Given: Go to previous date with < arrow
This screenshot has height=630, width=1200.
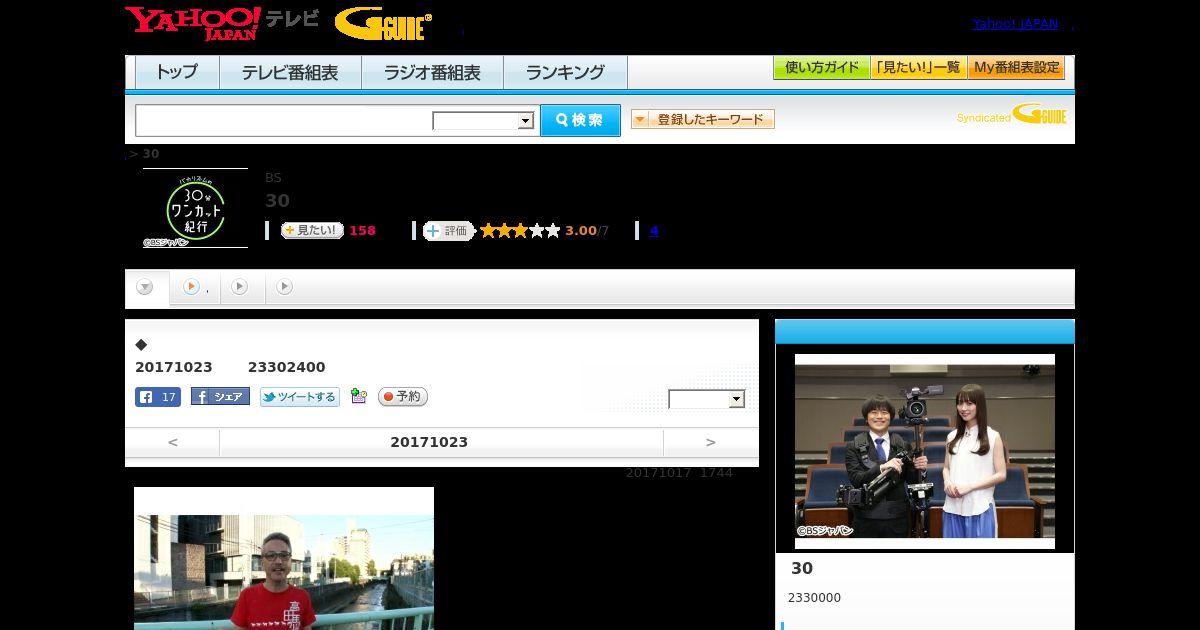Looking at the screenshot, I should point(172,442).
